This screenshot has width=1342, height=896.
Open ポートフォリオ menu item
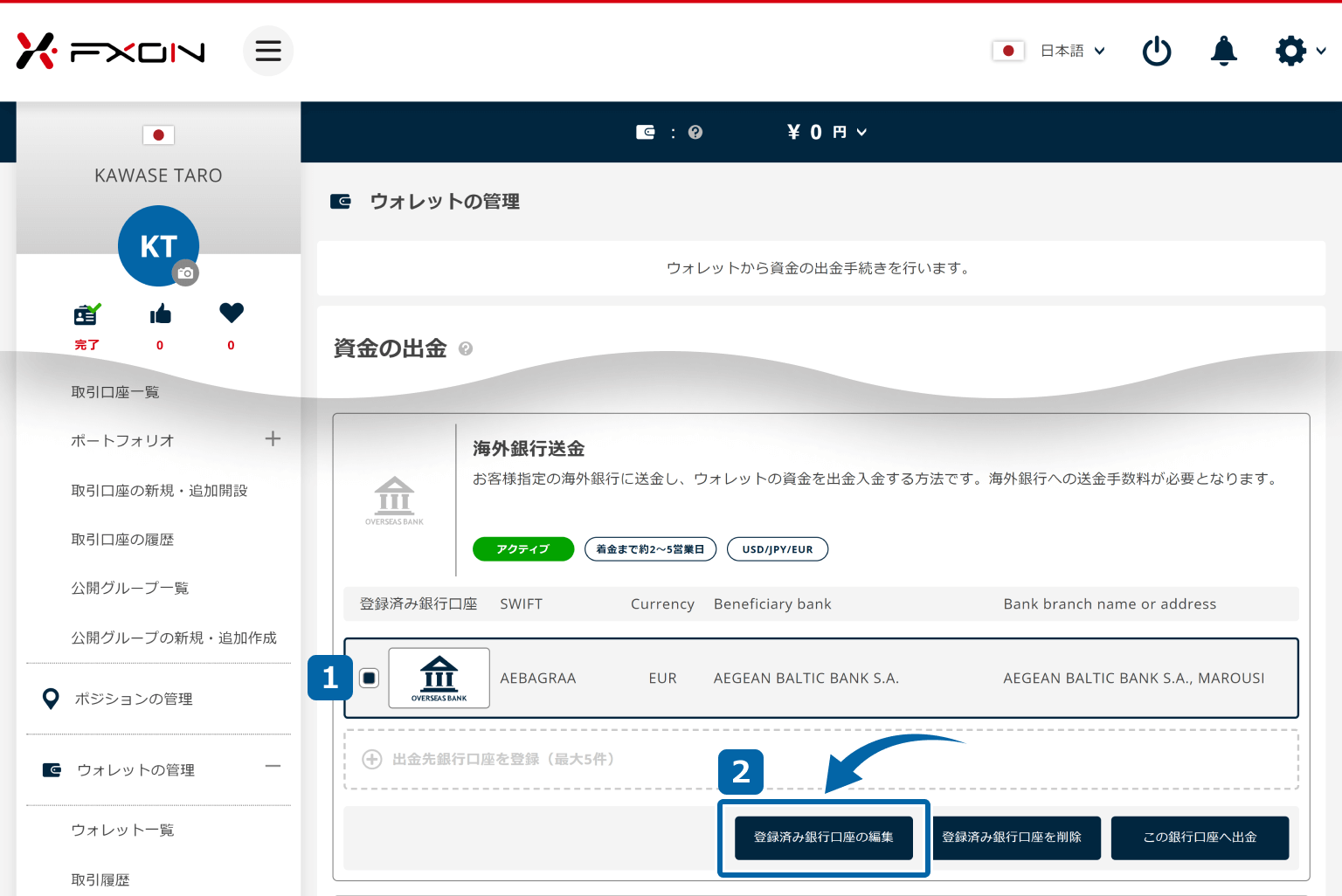tap(122, 441)
